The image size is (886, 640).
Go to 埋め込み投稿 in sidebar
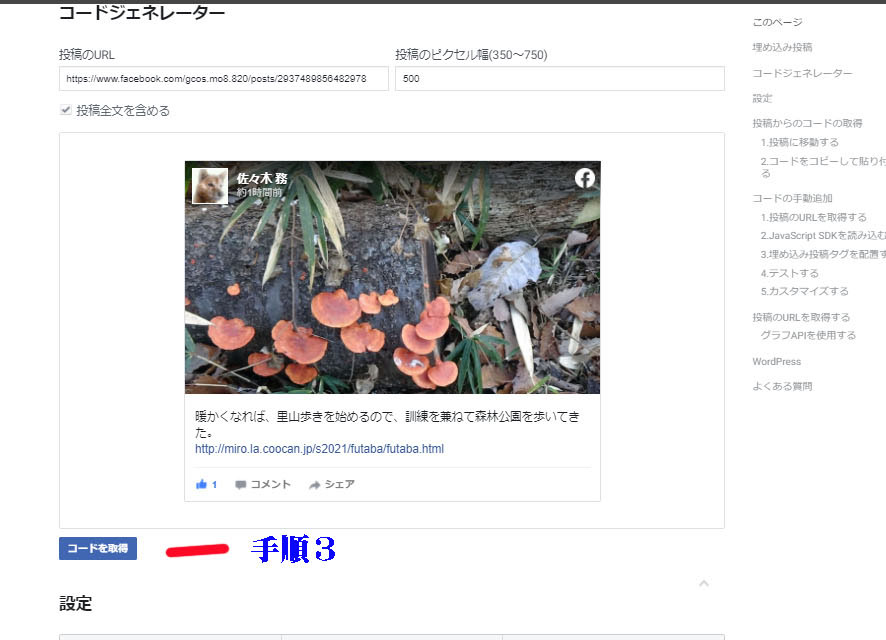(782, 47)
